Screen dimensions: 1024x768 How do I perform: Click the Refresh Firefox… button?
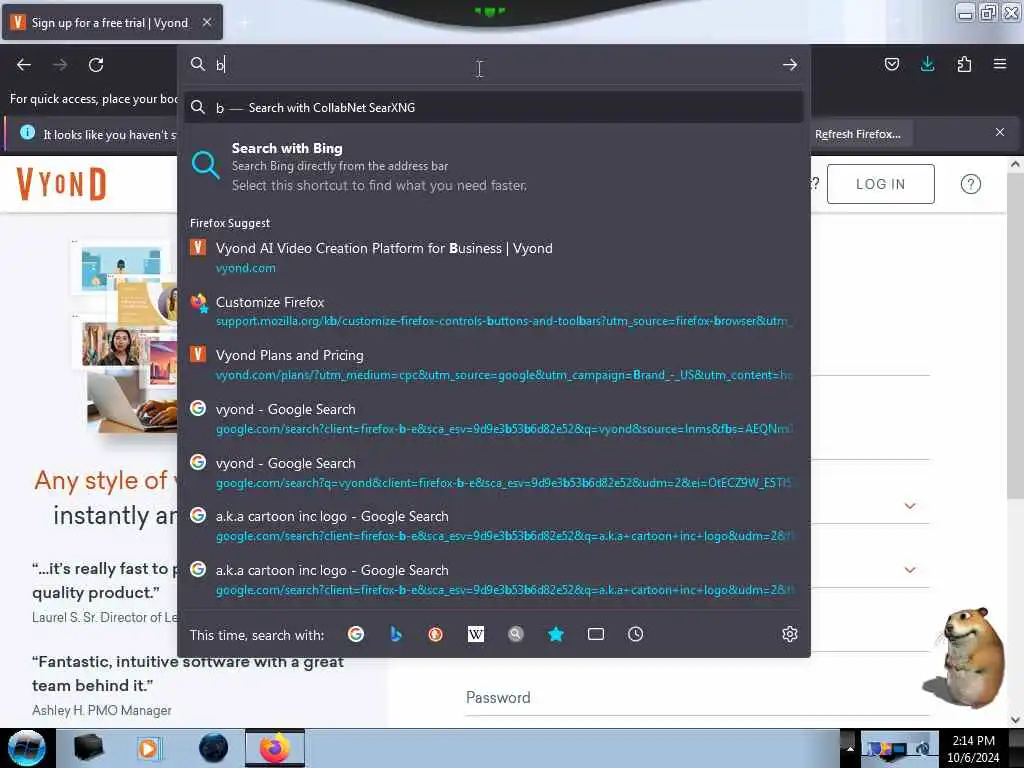[857, 134]
